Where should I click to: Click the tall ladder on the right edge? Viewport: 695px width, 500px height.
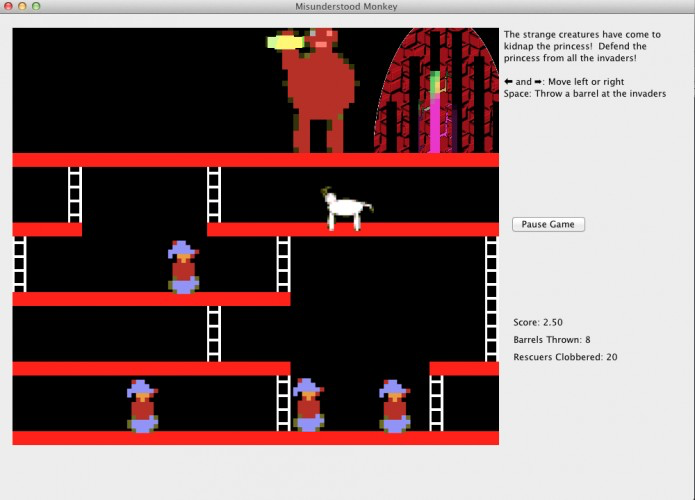click(x=491, y=299)
